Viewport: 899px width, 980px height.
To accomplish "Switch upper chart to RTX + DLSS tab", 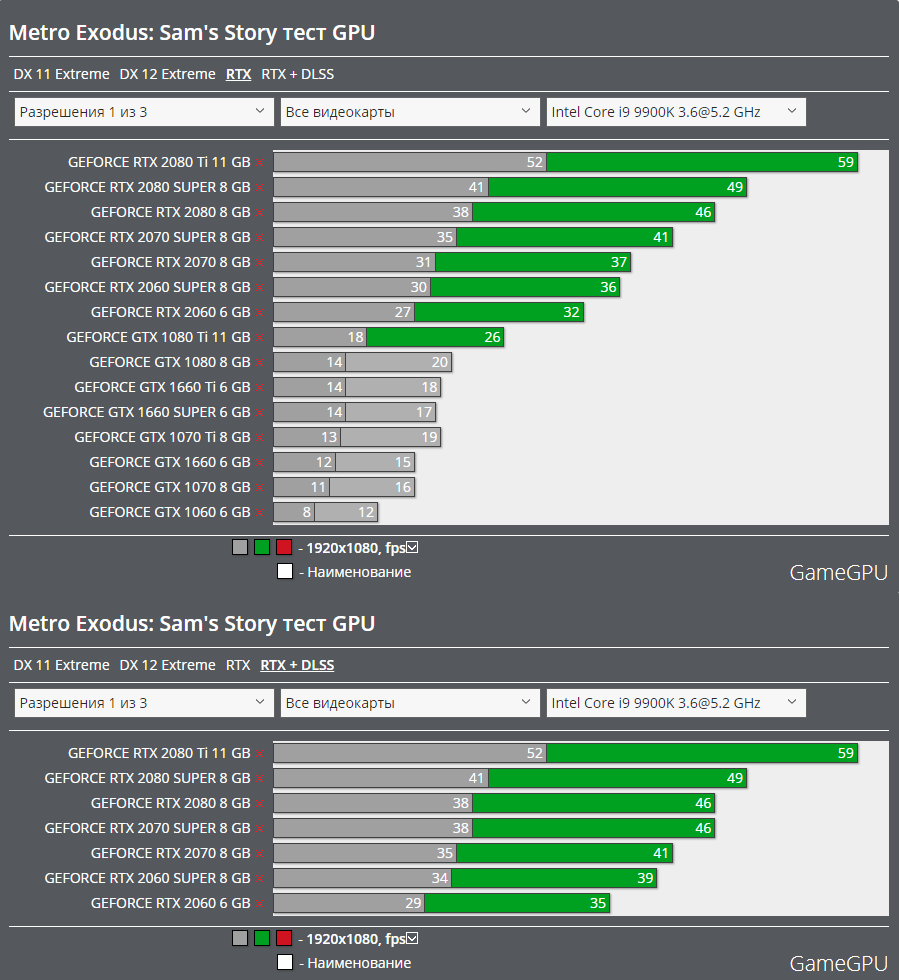I will [x=298, y=74].
